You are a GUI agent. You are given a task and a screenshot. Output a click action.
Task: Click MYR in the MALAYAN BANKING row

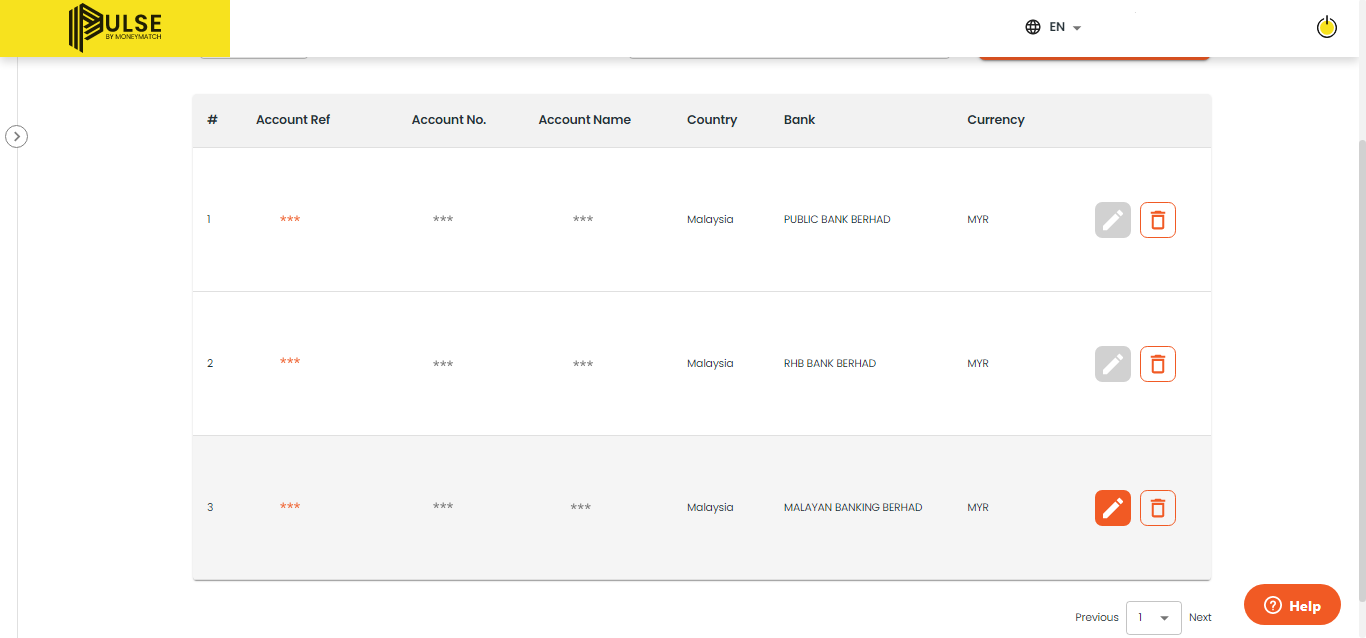pyautogui.click(x=978, y=507)
